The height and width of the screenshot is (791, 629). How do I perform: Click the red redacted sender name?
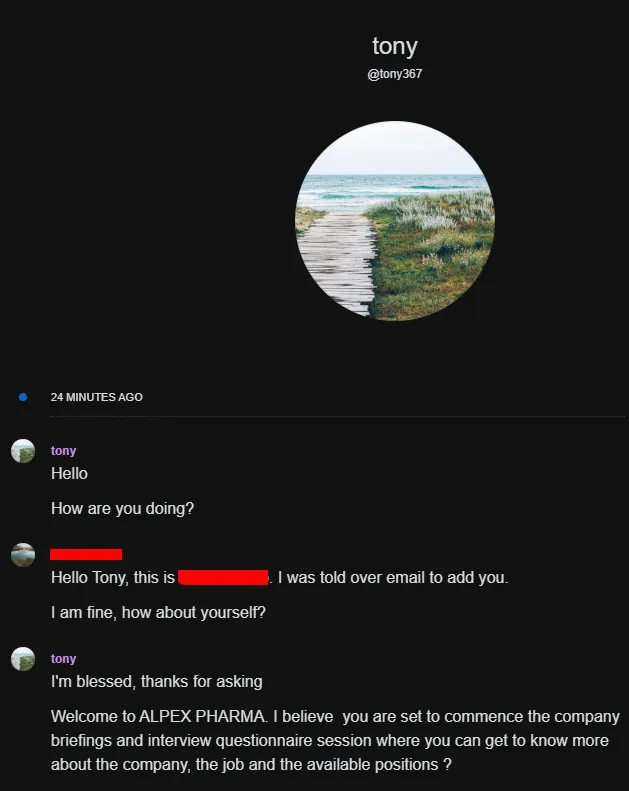coord(86,554)
